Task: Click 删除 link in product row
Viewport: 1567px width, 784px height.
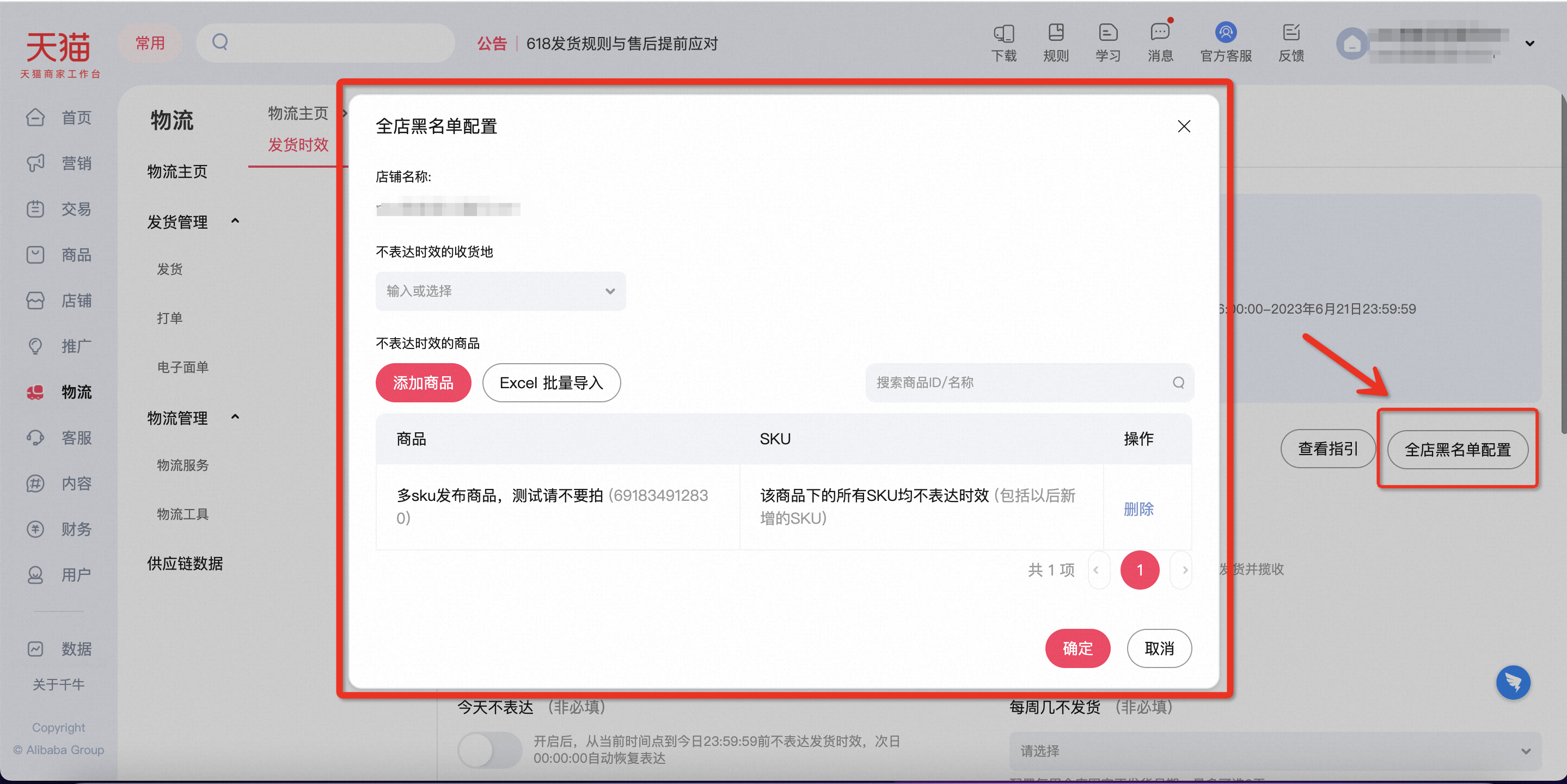Action: [1138, 509]
